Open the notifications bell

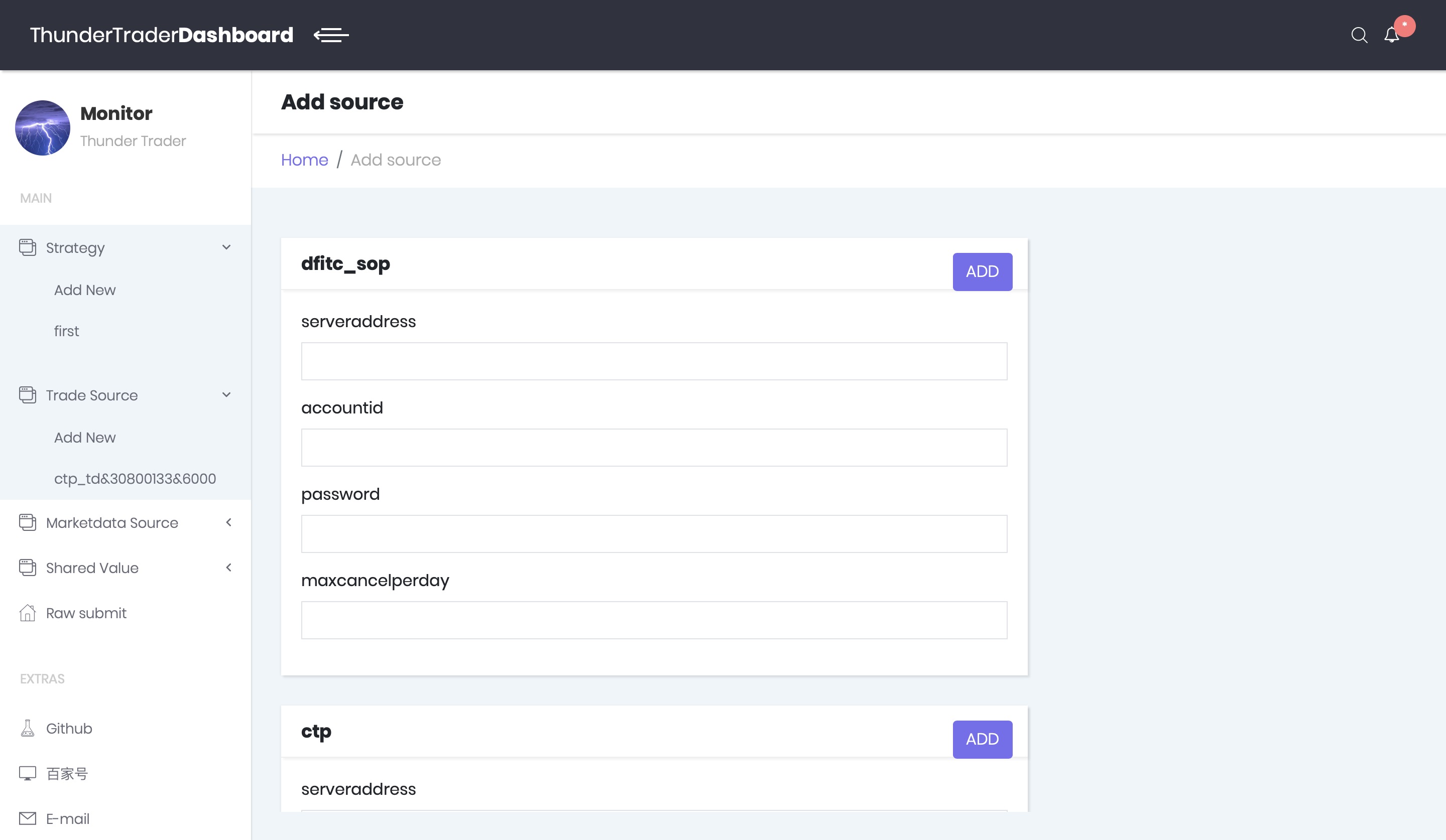click(x=1391, y=35)
